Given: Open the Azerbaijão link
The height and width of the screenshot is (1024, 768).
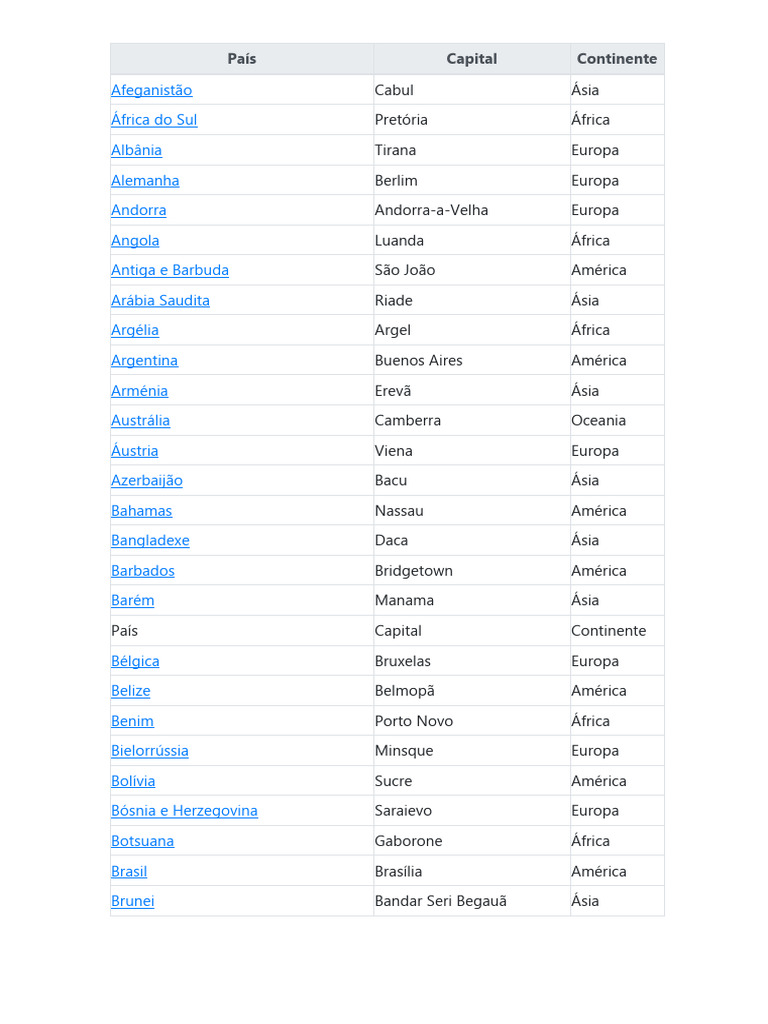Looking at the screenshot, I should click(x=147, y=481).
